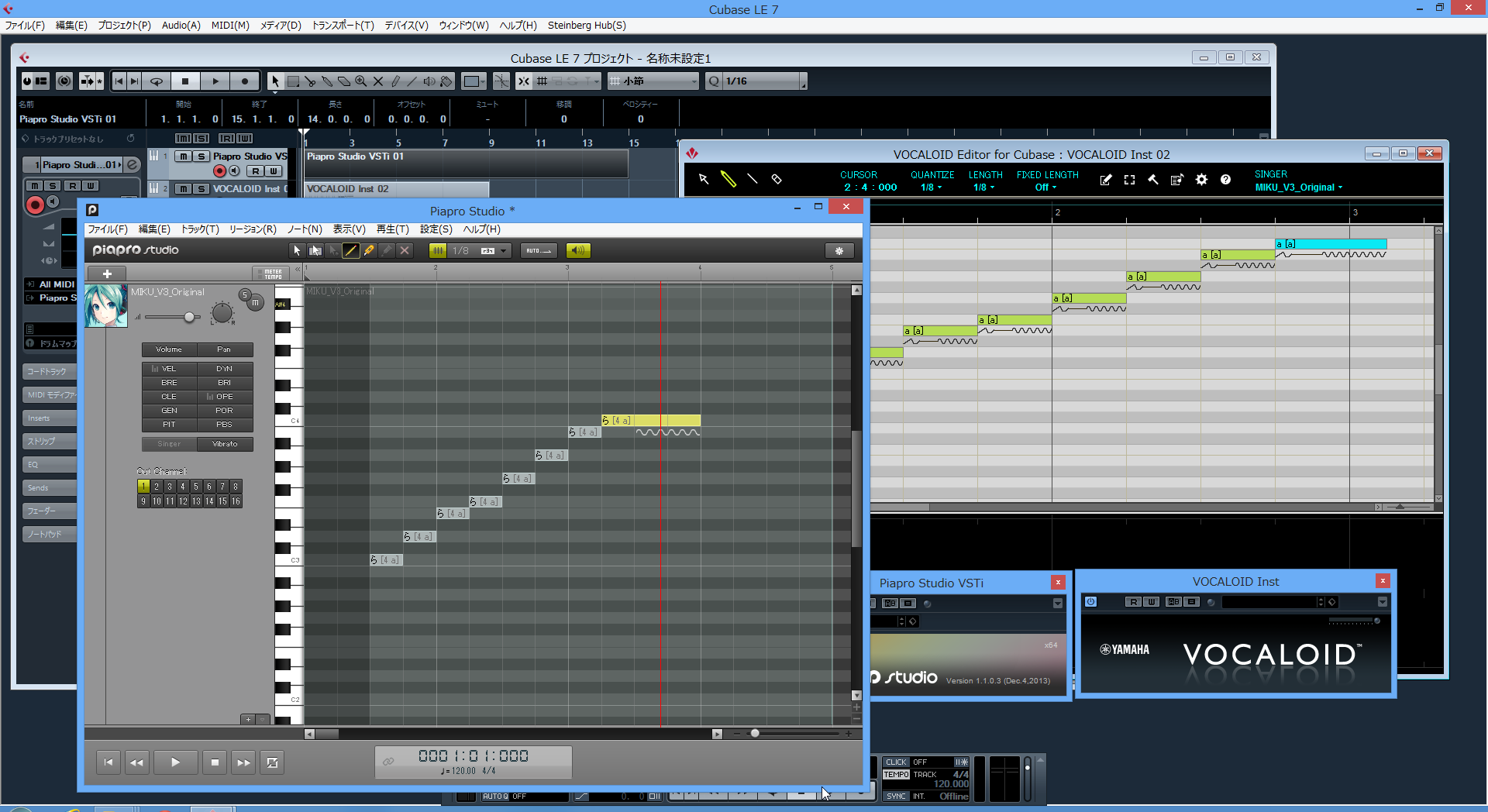
Task: Click the DYN parameter button
Action: 225,369
